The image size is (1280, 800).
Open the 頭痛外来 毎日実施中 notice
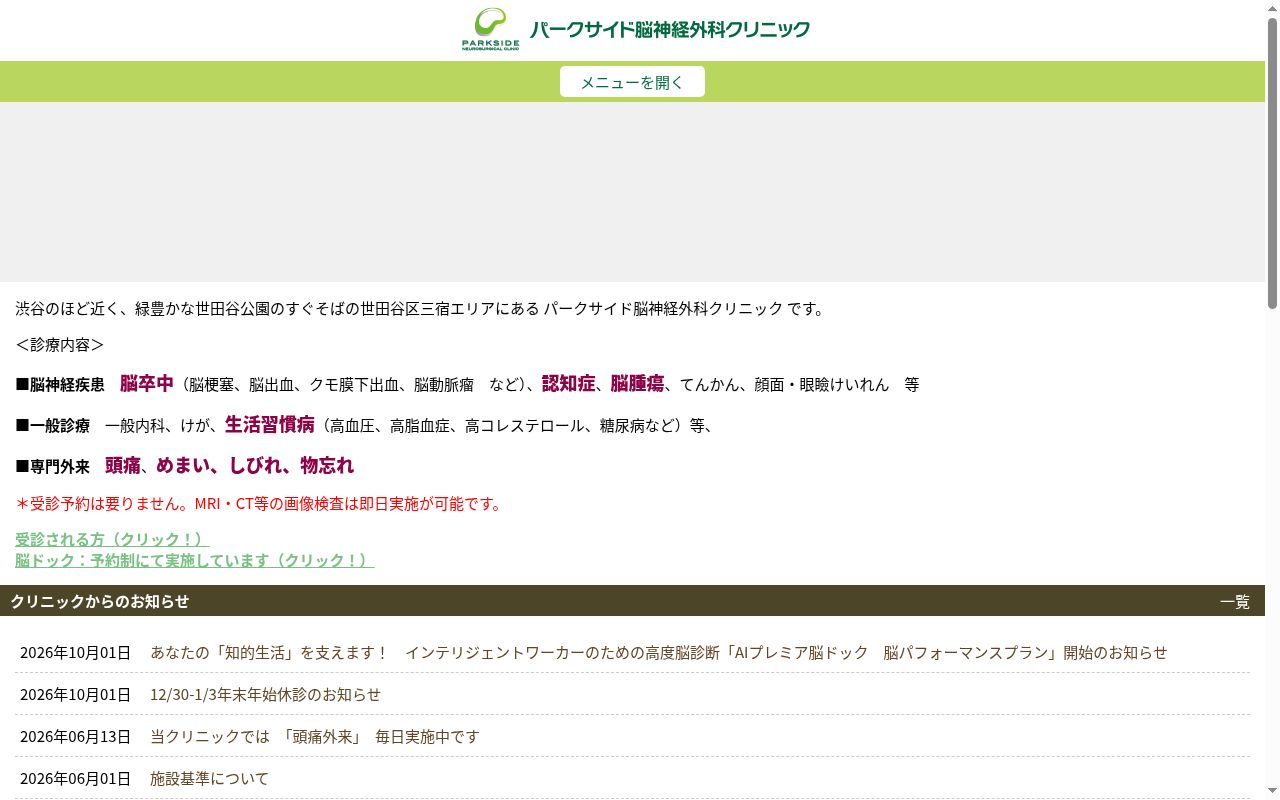coord(314,736)
